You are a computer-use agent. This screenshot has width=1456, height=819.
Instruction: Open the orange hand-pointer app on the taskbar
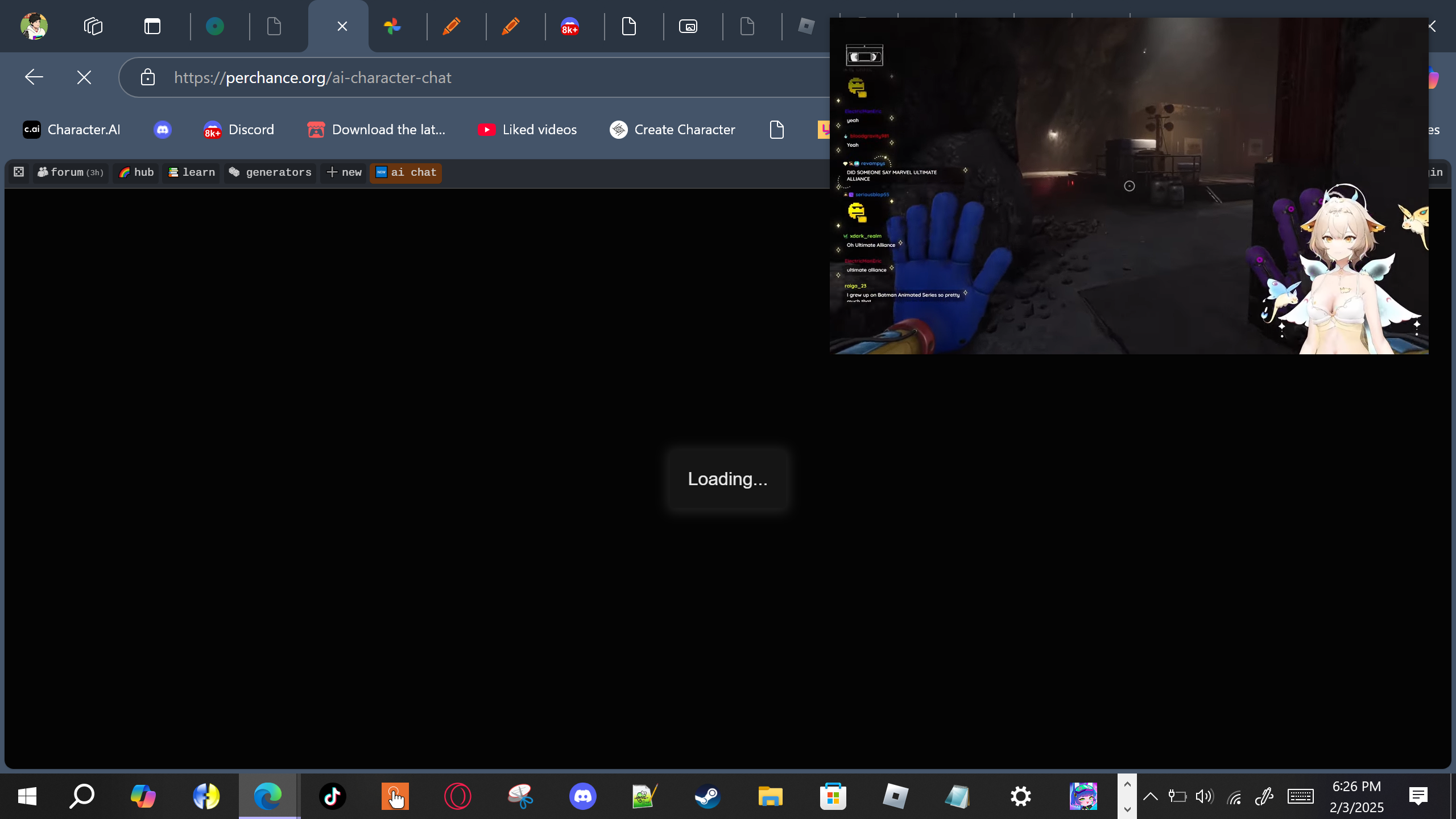tap(395, 796)
